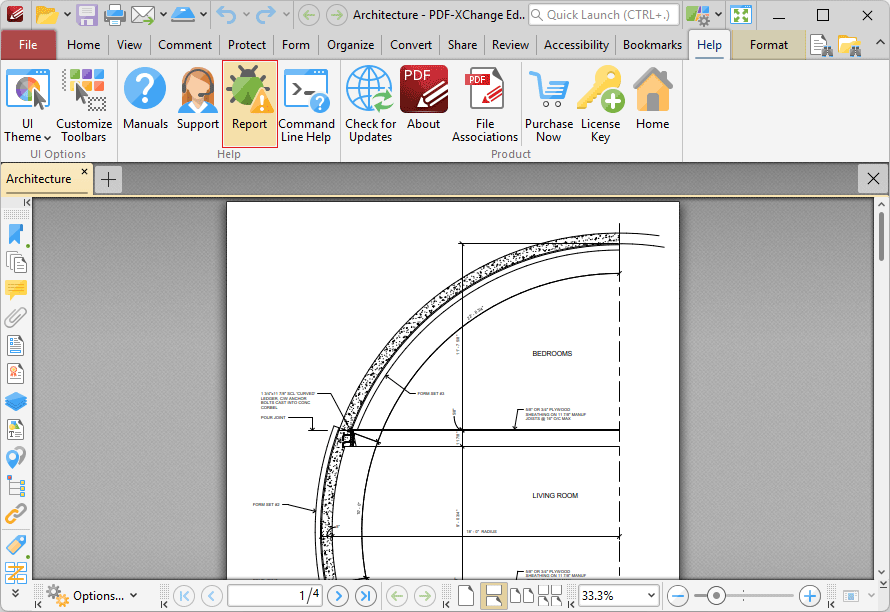Open the Comments pane icon

click(x=16, y=290)
